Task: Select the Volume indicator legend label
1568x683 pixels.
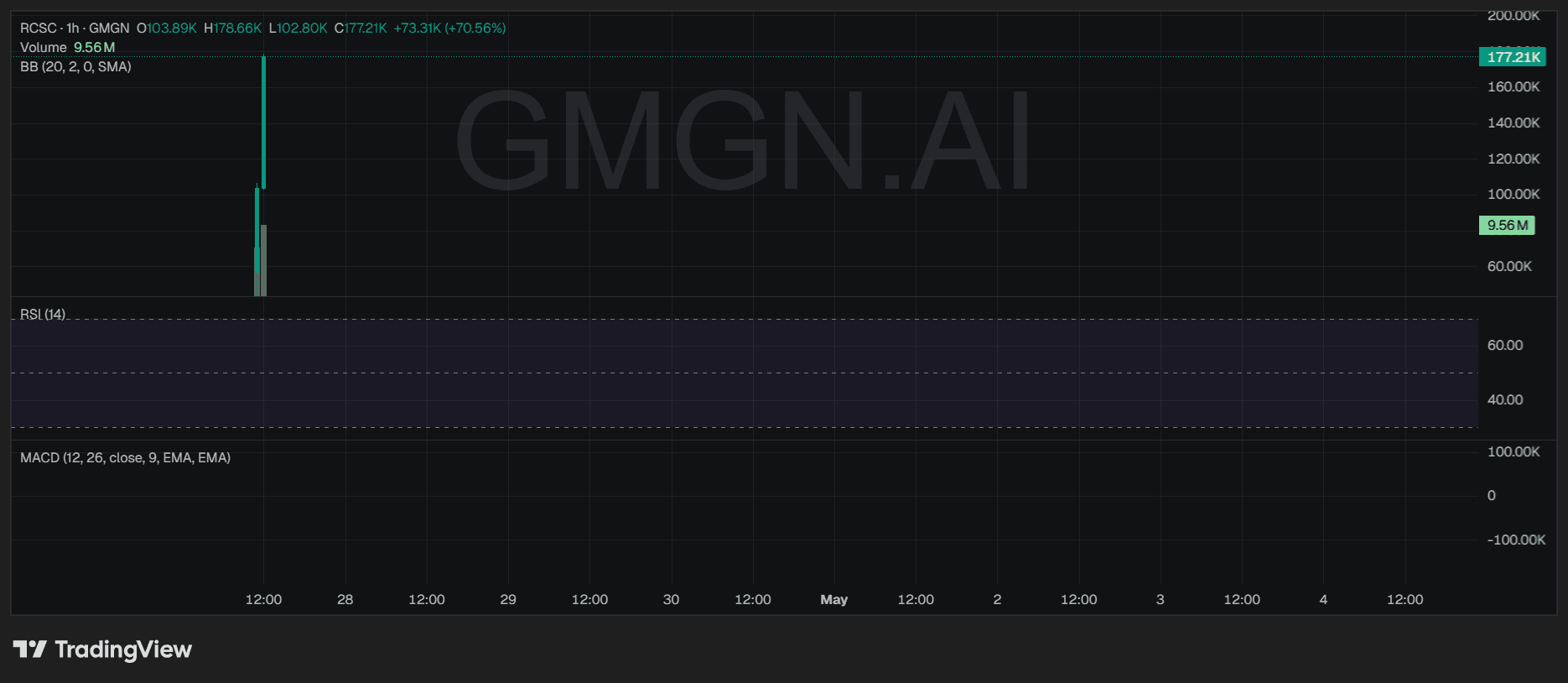Action: [44, 48]
